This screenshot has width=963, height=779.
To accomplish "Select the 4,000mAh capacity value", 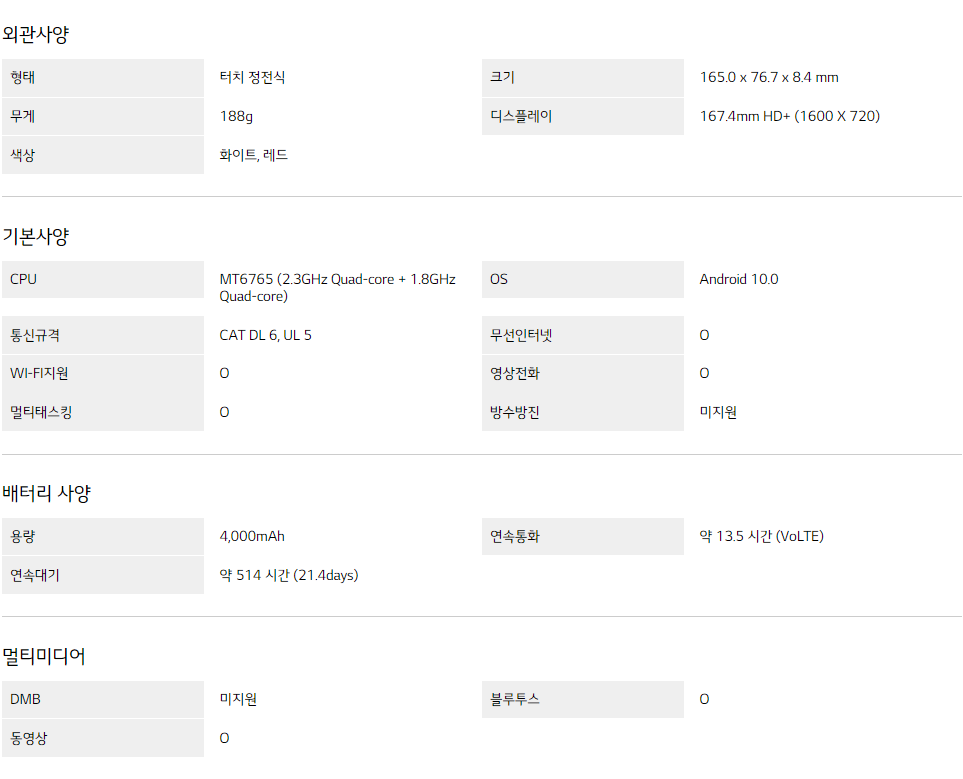I will (252, 536).
